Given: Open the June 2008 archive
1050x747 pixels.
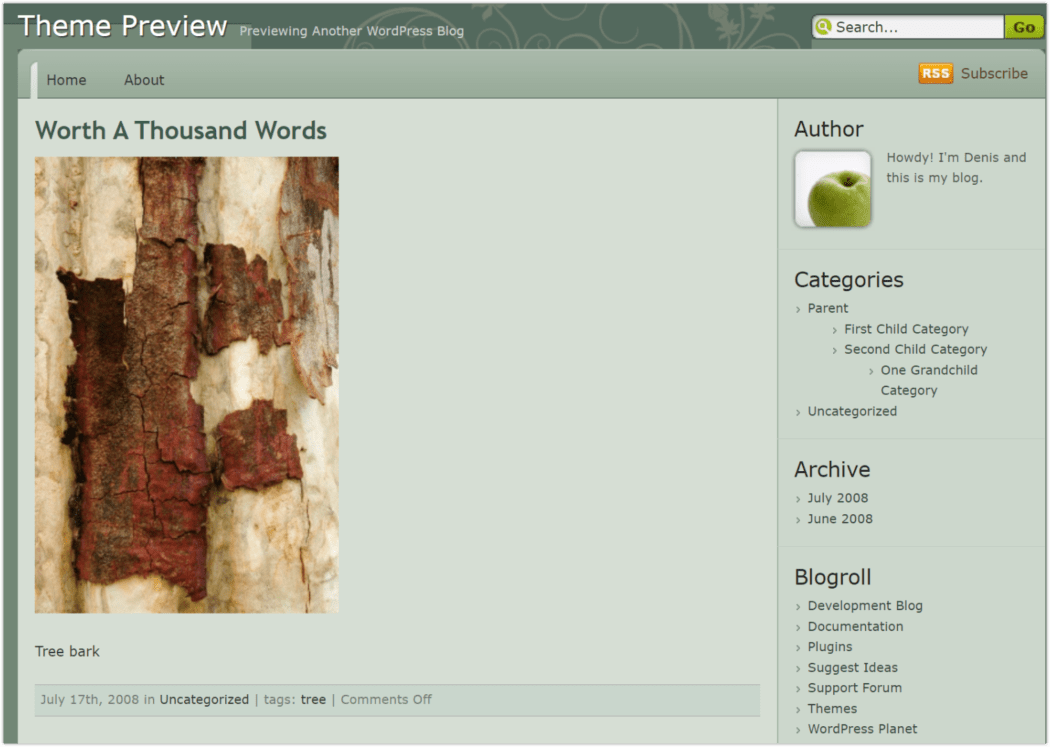Looking at the screenshot, I should click(x=840, y=519).
